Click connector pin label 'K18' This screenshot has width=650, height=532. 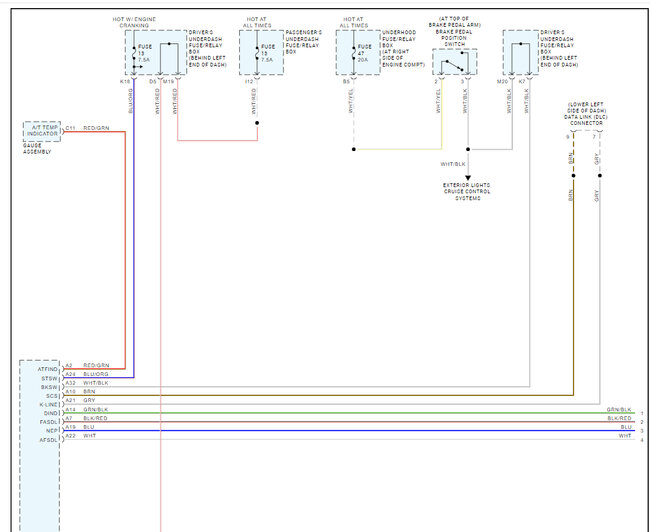click(x=125, y=82)
